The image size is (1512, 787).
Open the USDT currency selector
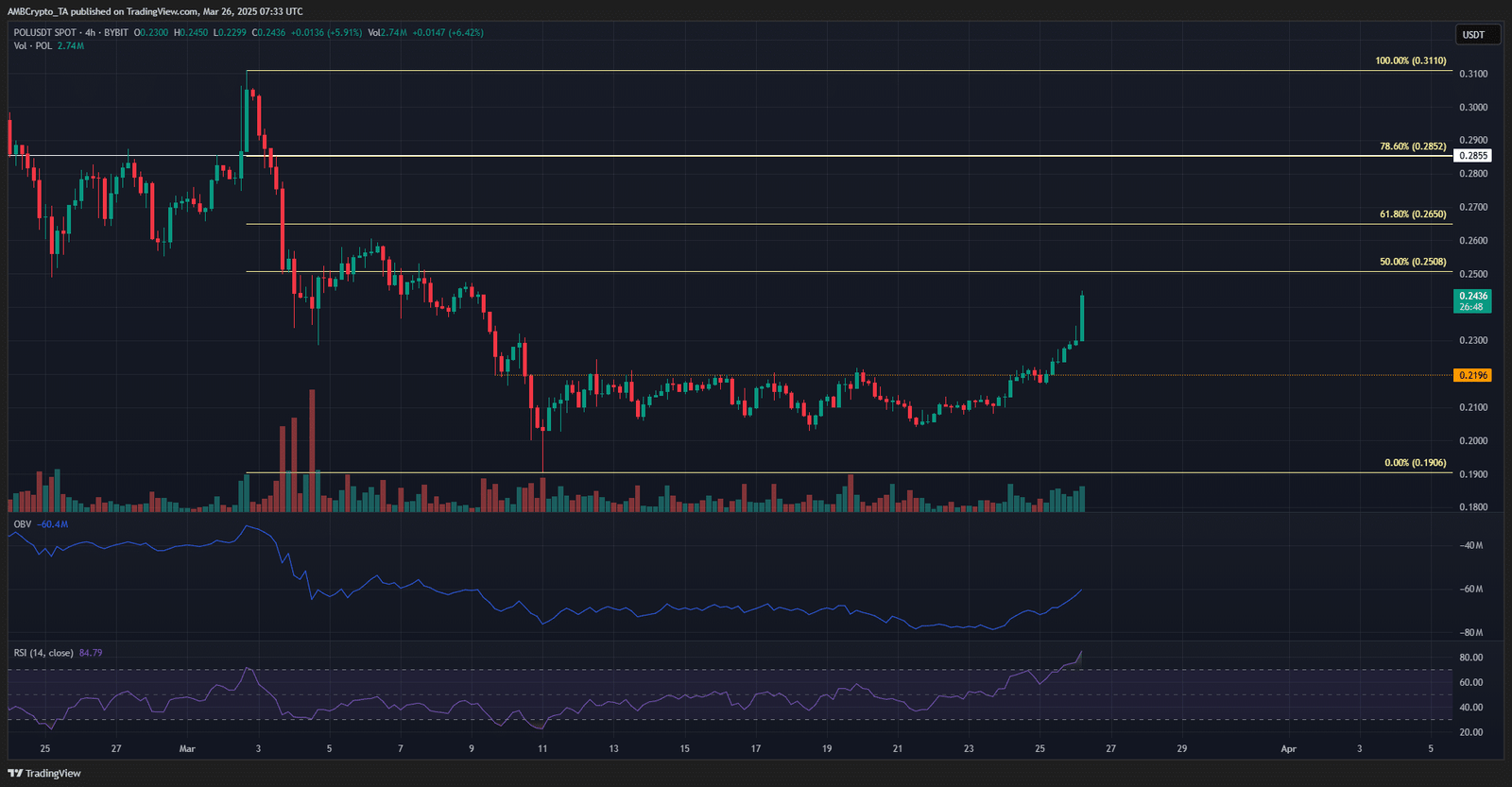pyautogui.click(x=1473, y=35)
